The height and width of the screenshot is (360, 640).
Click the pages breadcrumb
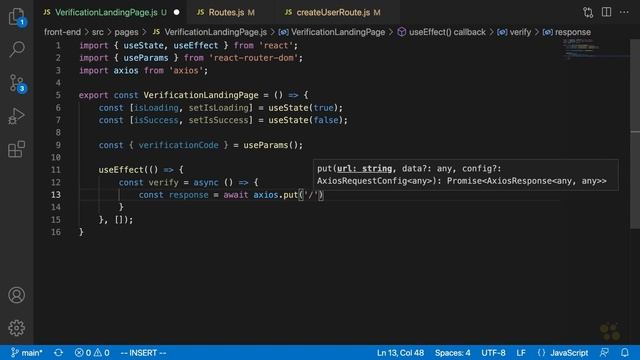(x=126, y=32)
